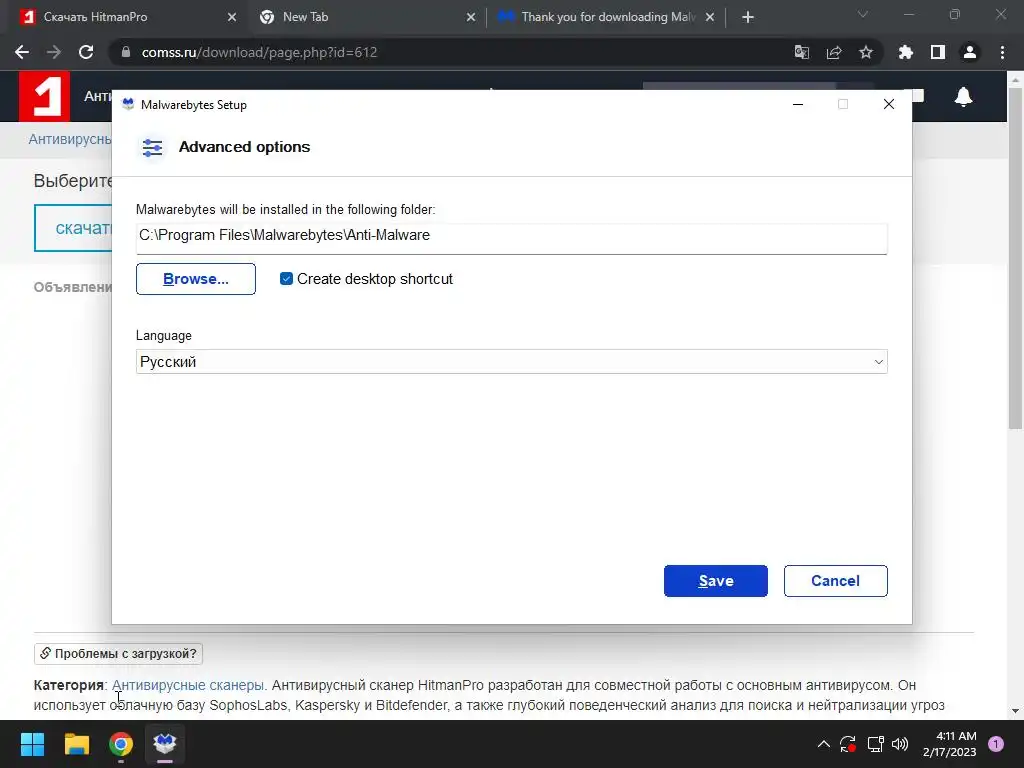Expand the Language dropdown showing Русский
1024x768 pixels.
point(511,362)
